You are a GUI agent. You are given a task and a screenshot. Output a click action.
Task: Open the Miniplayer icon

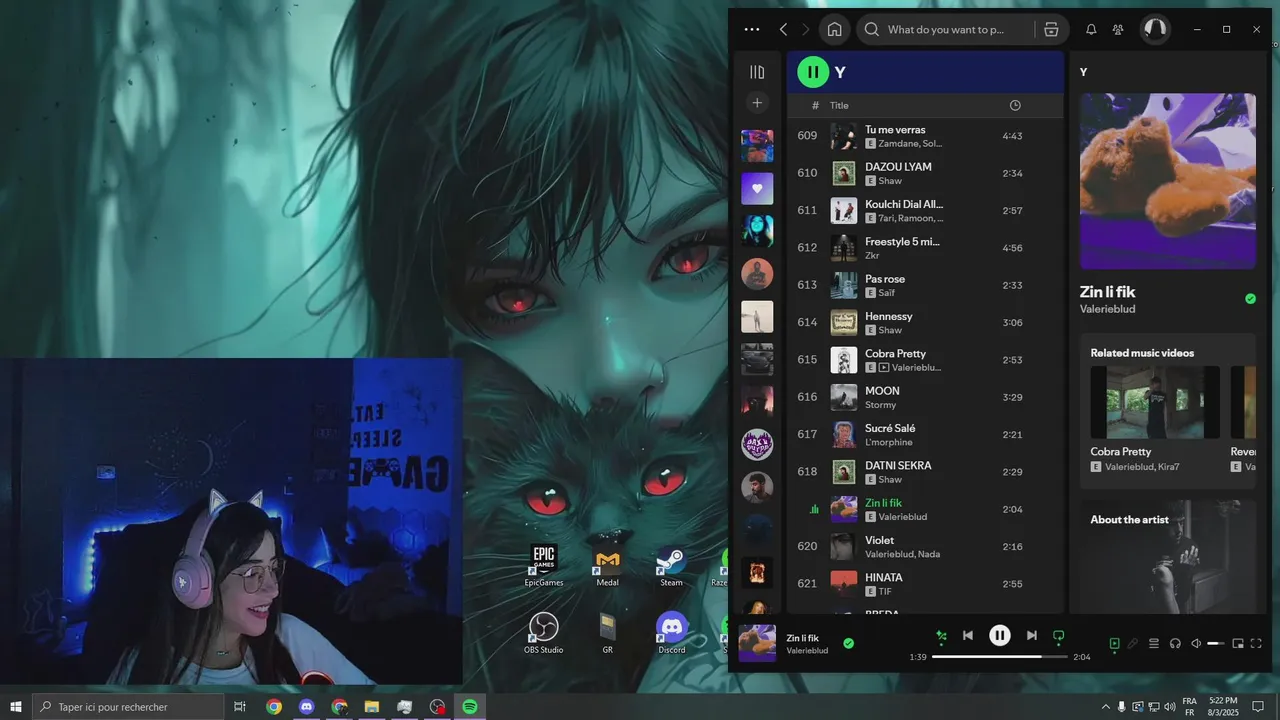tap(1237, 643)
